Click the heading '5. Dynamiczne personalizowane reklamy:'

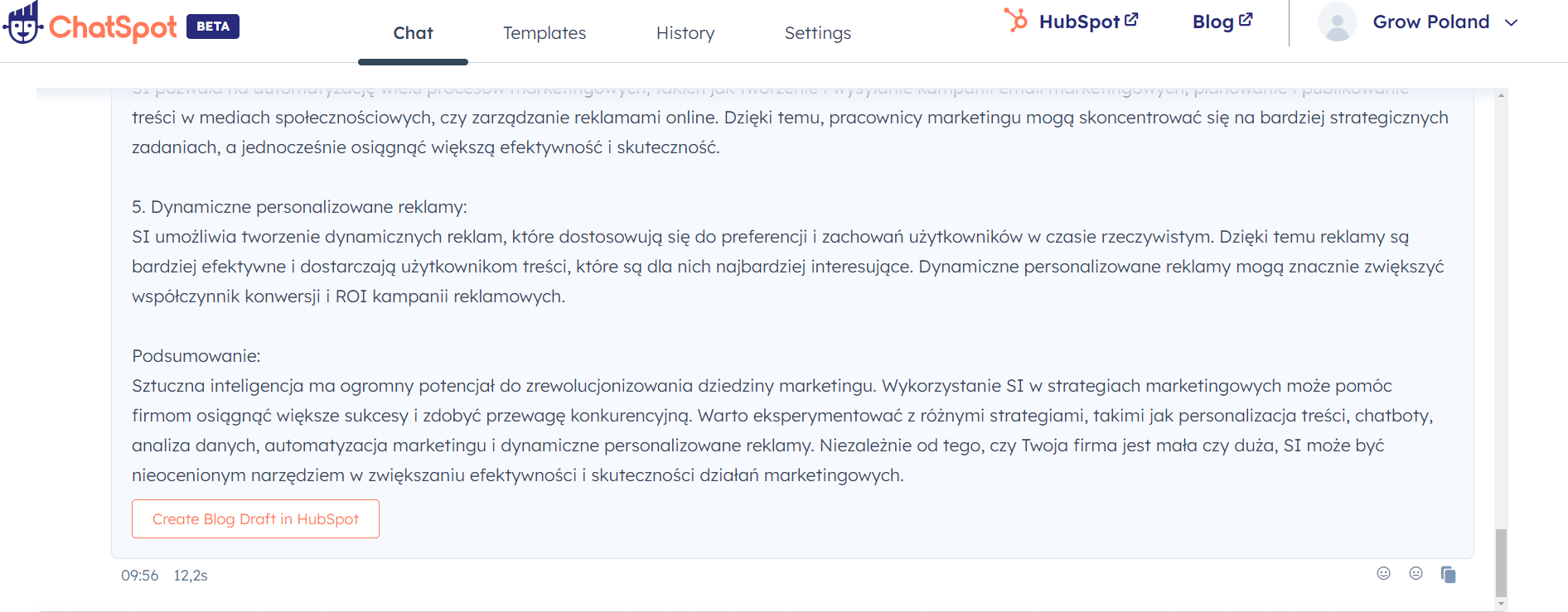click(x=299, y=207)
